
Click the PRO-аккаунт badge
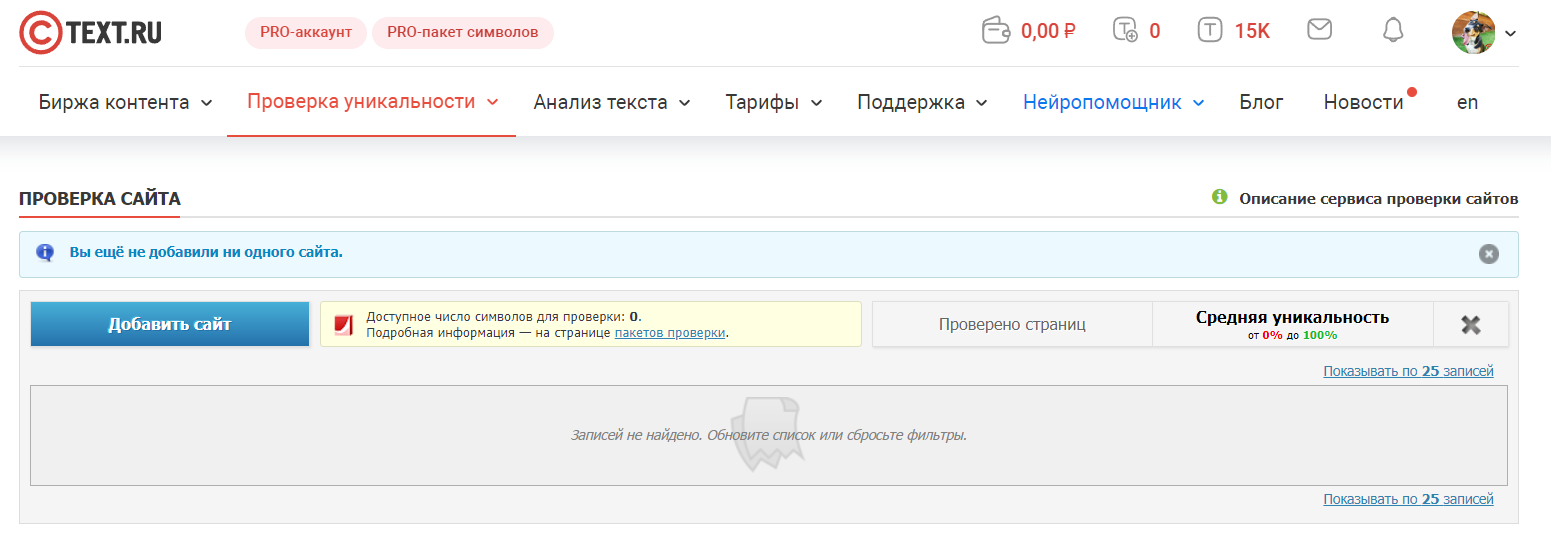pos(306,32)
